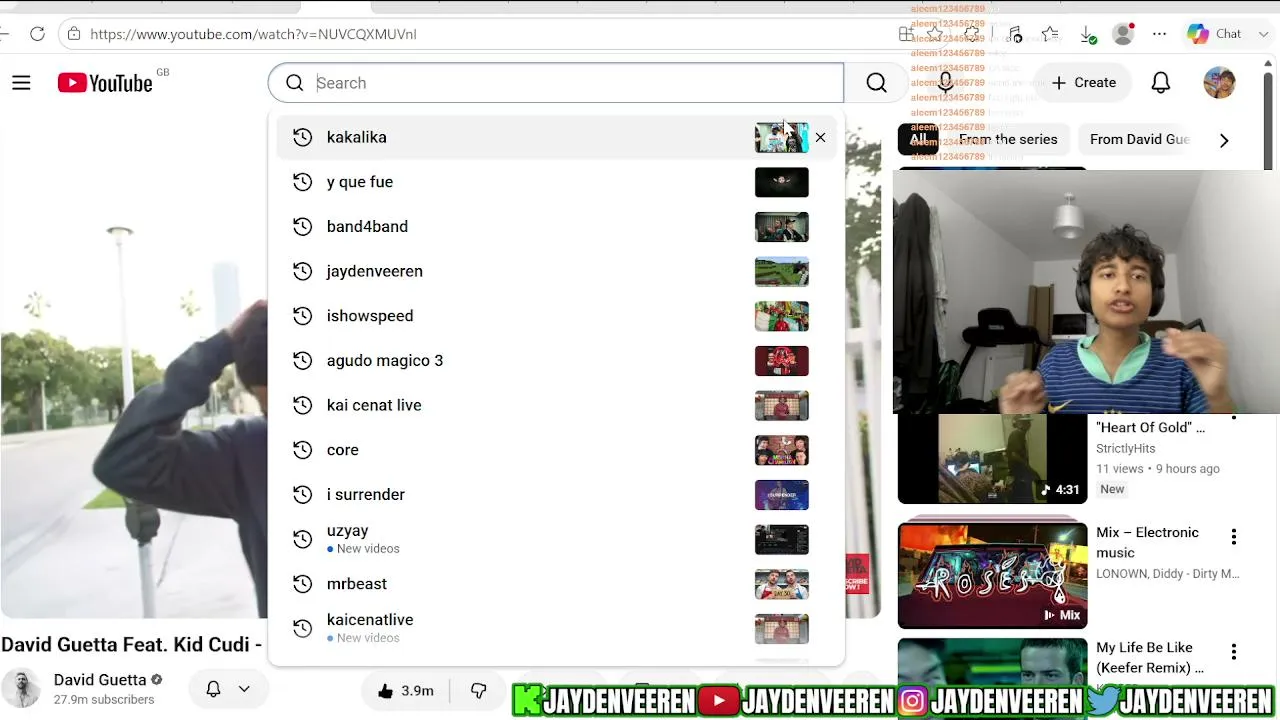This screenshot has height=720, width=1280.
Task: Open options menu for Mix – Electronic music
Action: coord(1233,537)
